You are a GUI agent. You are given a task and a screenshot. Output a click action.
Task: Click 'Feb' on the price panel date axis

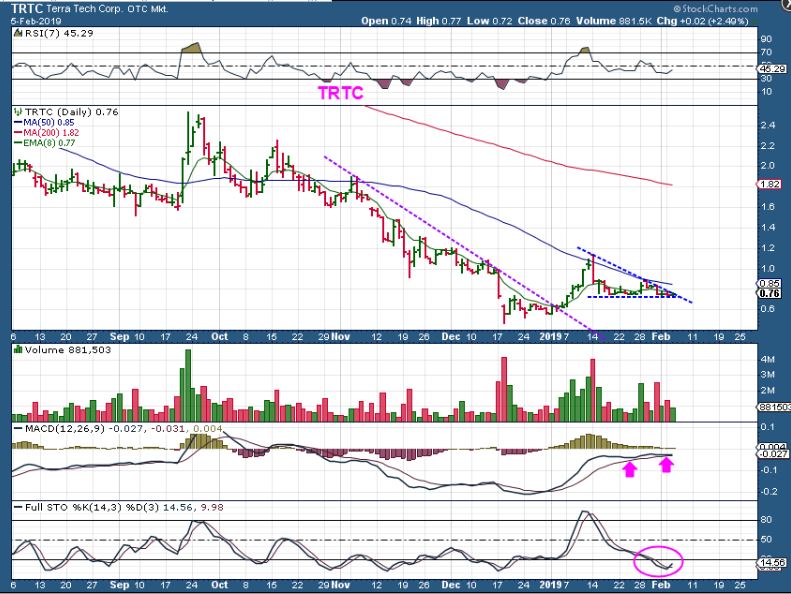pos(660,337)
